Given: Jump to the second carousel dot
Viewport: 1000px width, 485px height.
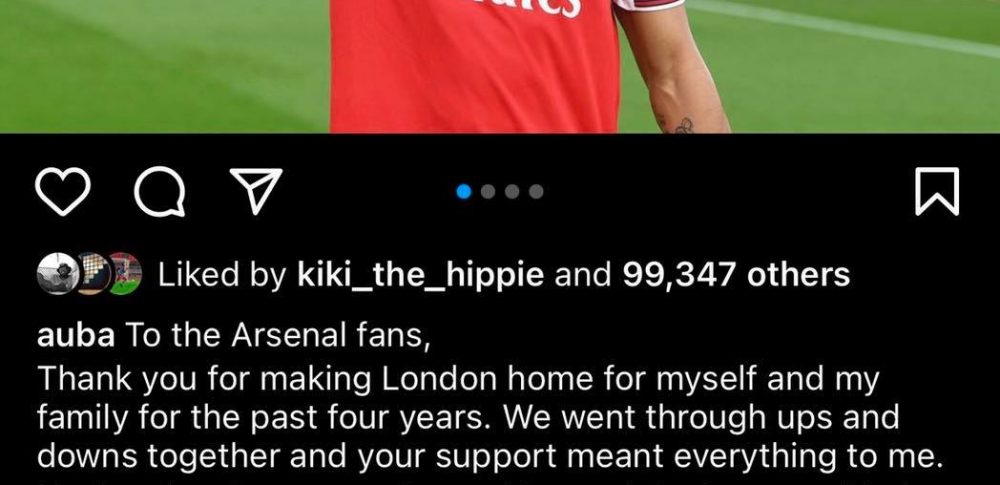Looking at the screenshot, I should [489, 191].
